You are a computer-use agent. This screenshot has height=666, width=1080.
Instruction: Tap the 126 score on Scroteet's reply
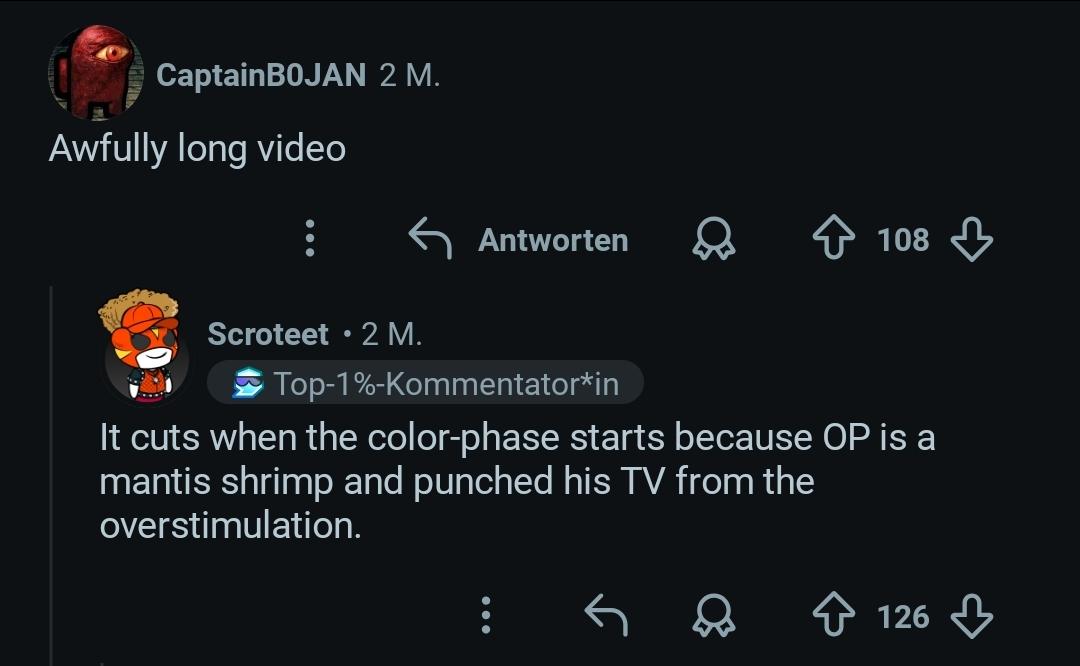pyautogui.click(x=903, y=617)
